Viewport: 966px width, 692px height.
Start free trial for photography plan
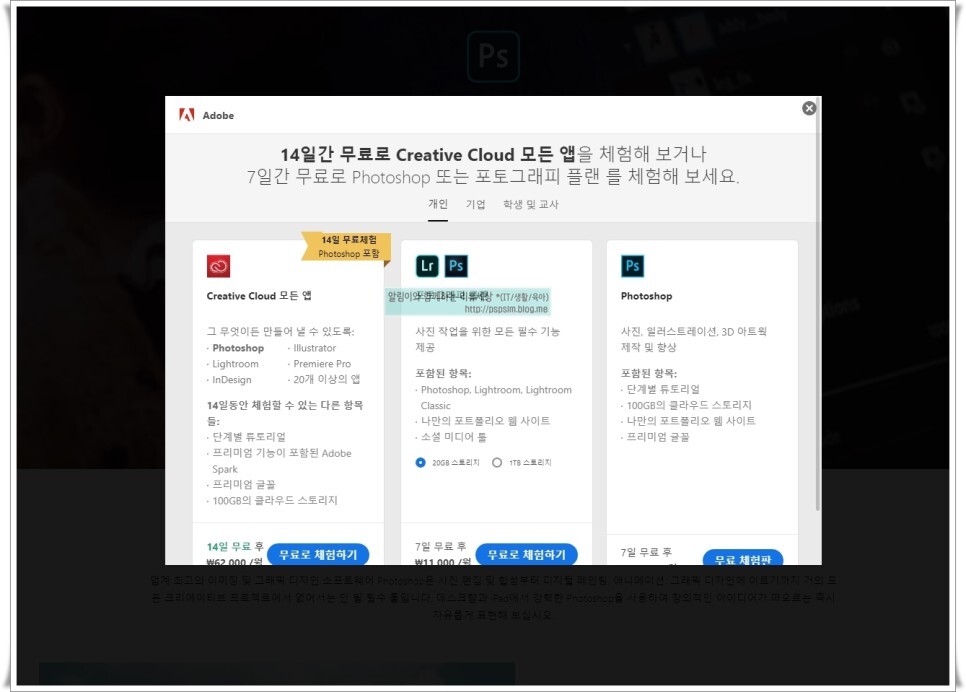(x=526, y=554)
